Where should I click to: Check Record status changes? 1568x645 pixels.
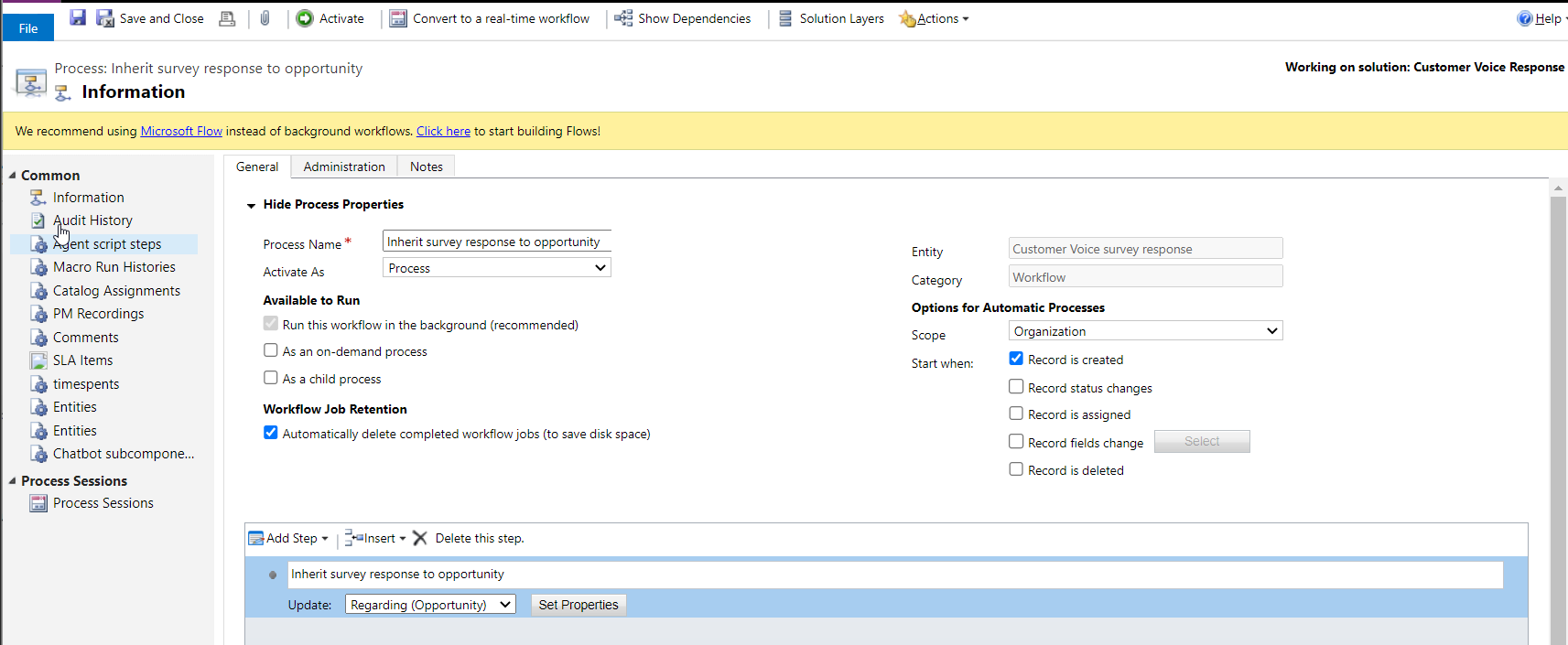[x=1016, y=387]
